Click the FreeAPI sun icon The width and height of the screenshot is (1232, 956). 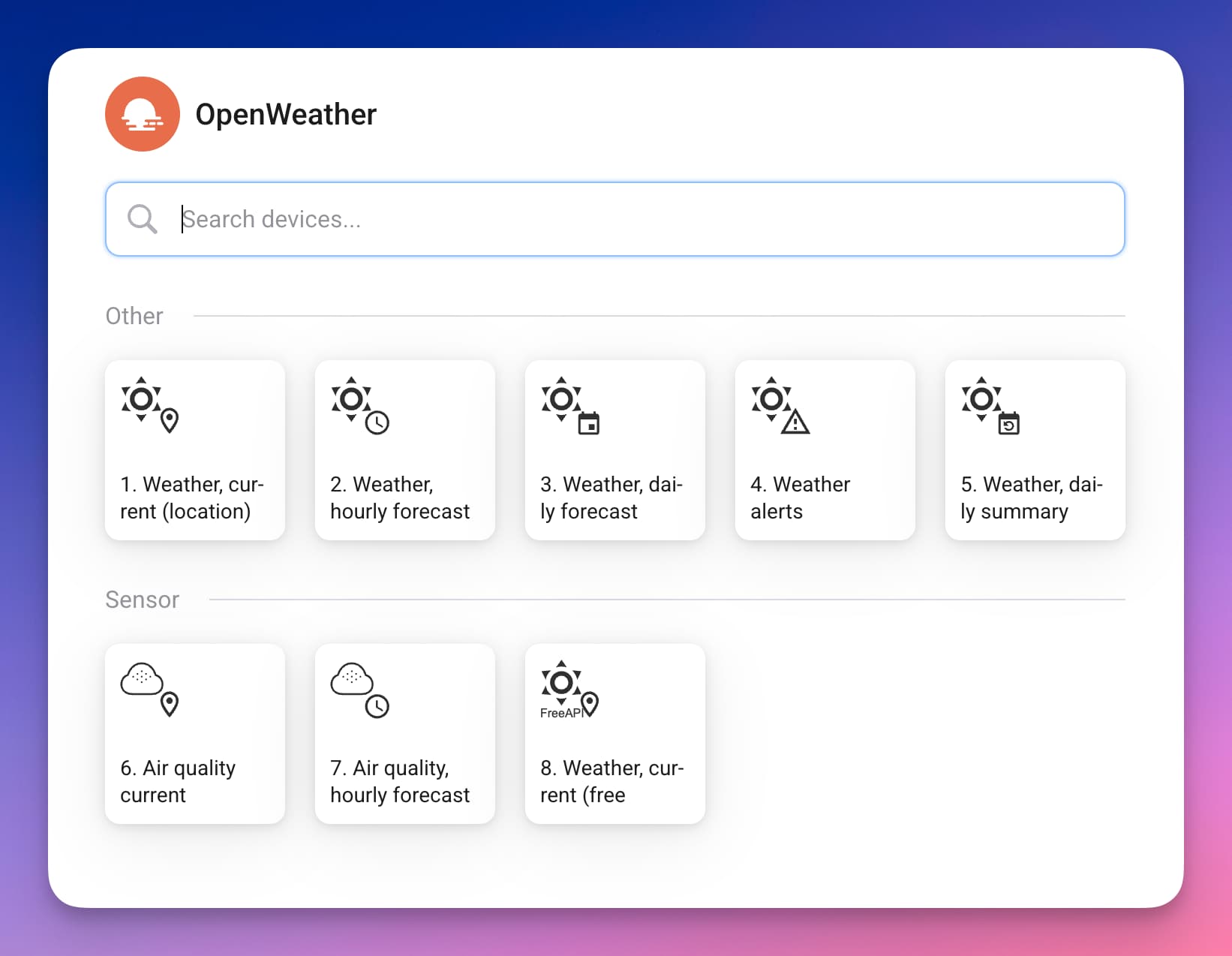pyautogui.click(x=570, y=689)
